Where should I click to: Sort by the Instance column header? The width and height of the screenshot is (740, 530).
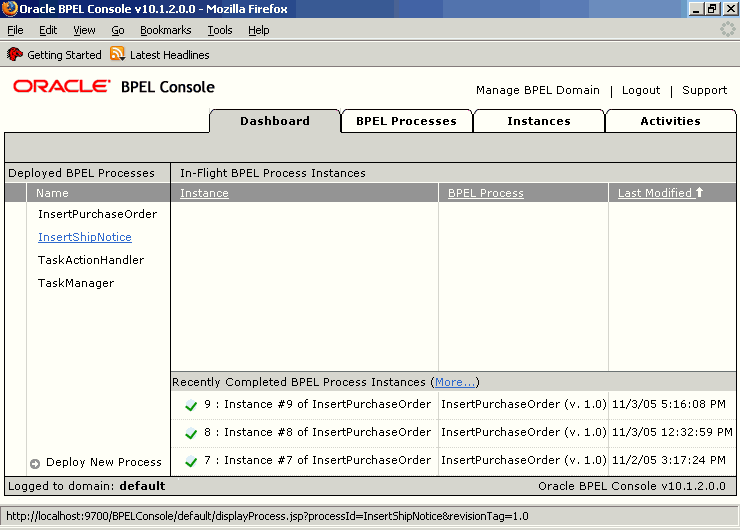coord(204,193)
